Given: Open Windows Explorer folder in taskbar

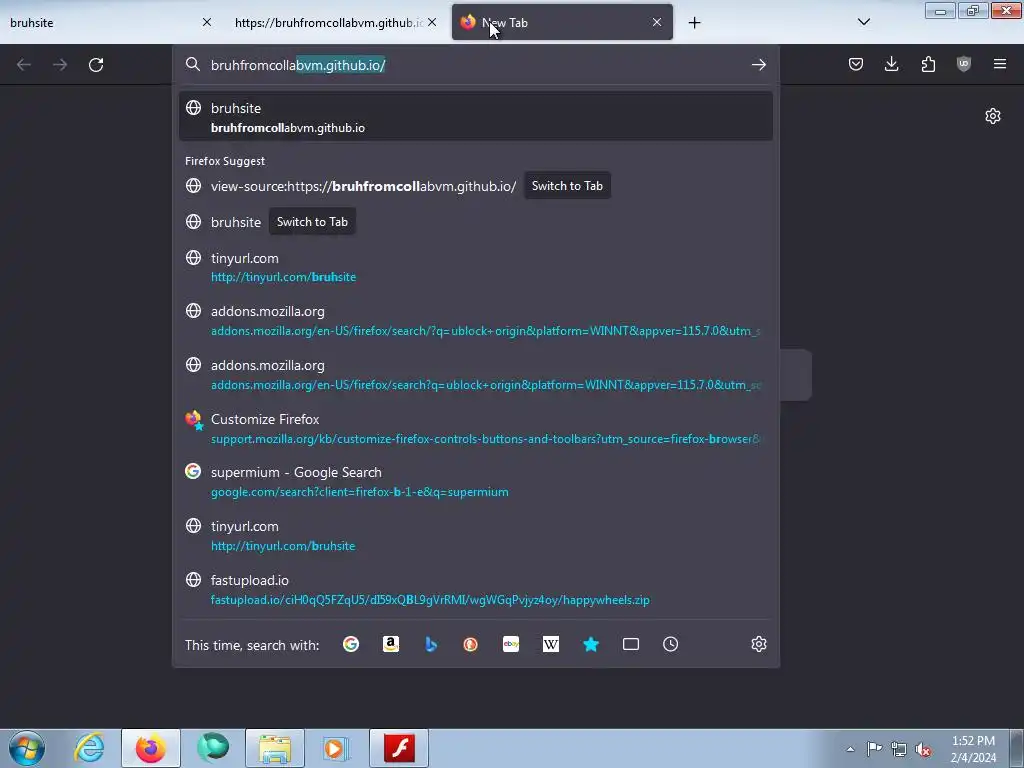Looking at the screenshot, I should click(275, 748).
